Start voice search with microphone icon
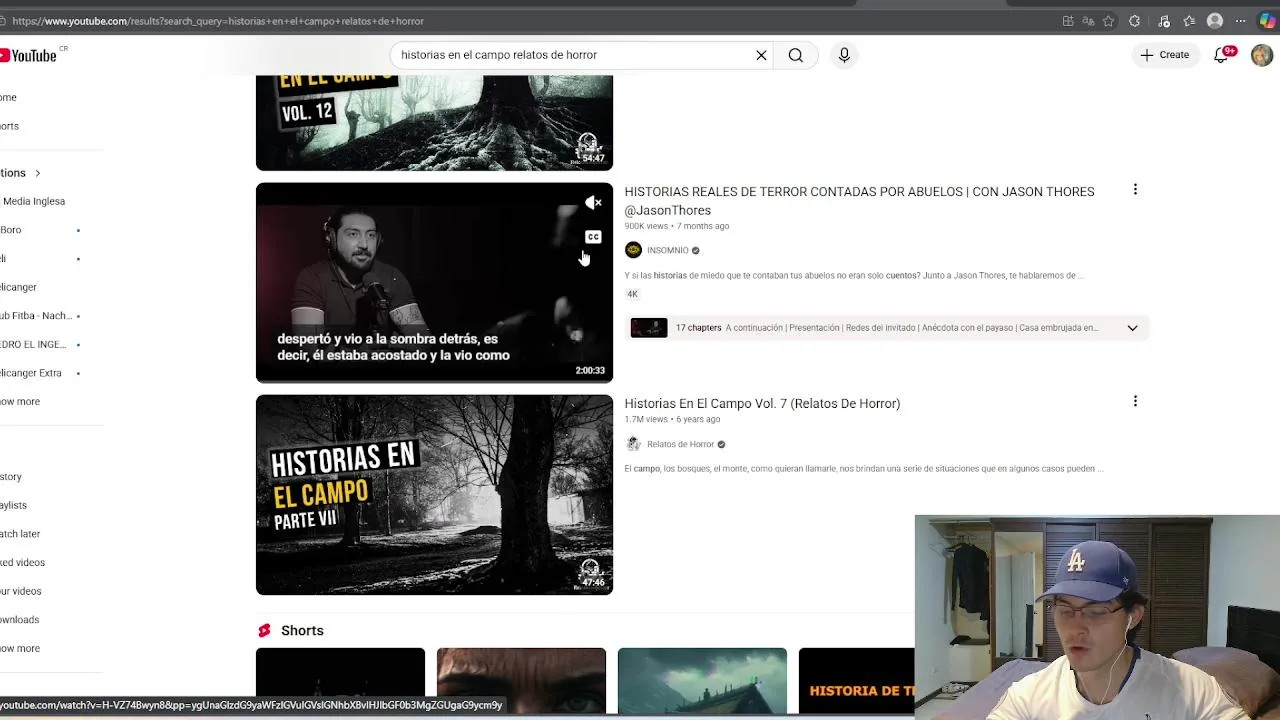The width and height of the screenshot is (1280, 720). point(844,55)
